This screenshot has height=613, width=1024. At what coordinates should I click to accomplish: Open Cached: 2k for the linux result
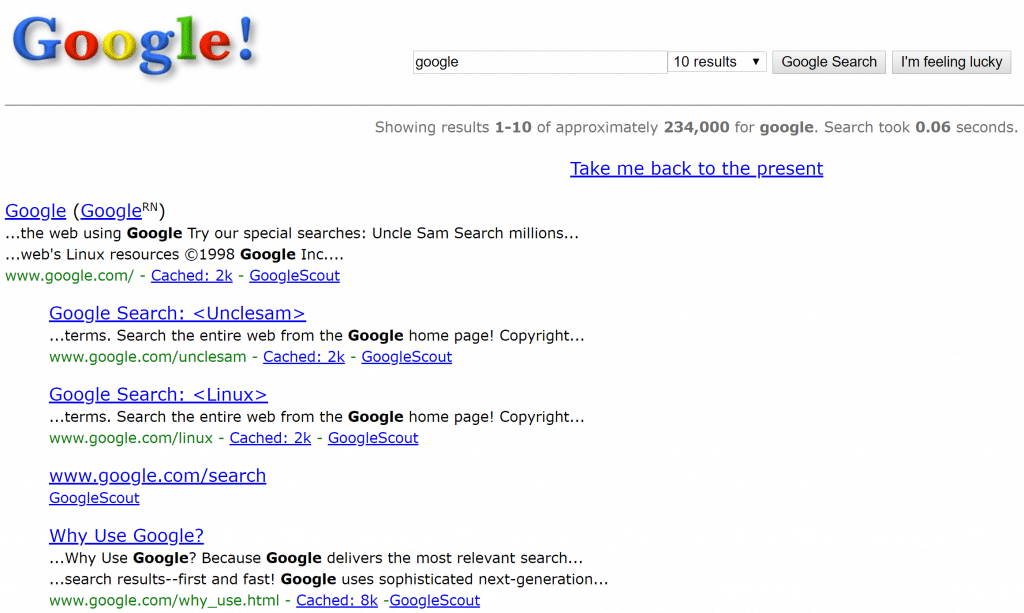(270, 438)
